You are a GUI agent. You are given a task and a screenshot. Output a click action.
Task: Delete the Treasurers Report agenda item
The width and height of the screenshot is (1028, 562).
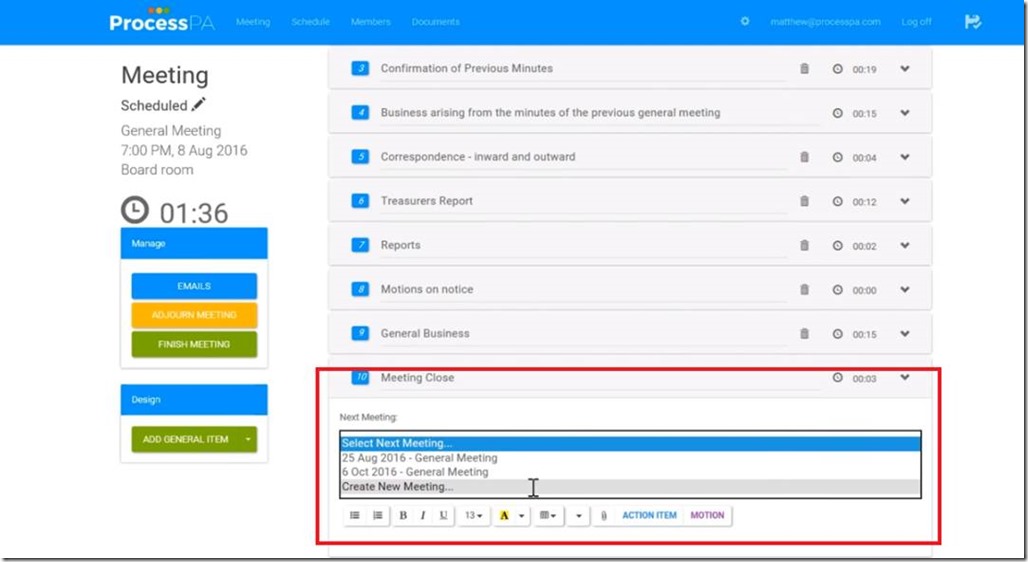[x=804, y=201]
